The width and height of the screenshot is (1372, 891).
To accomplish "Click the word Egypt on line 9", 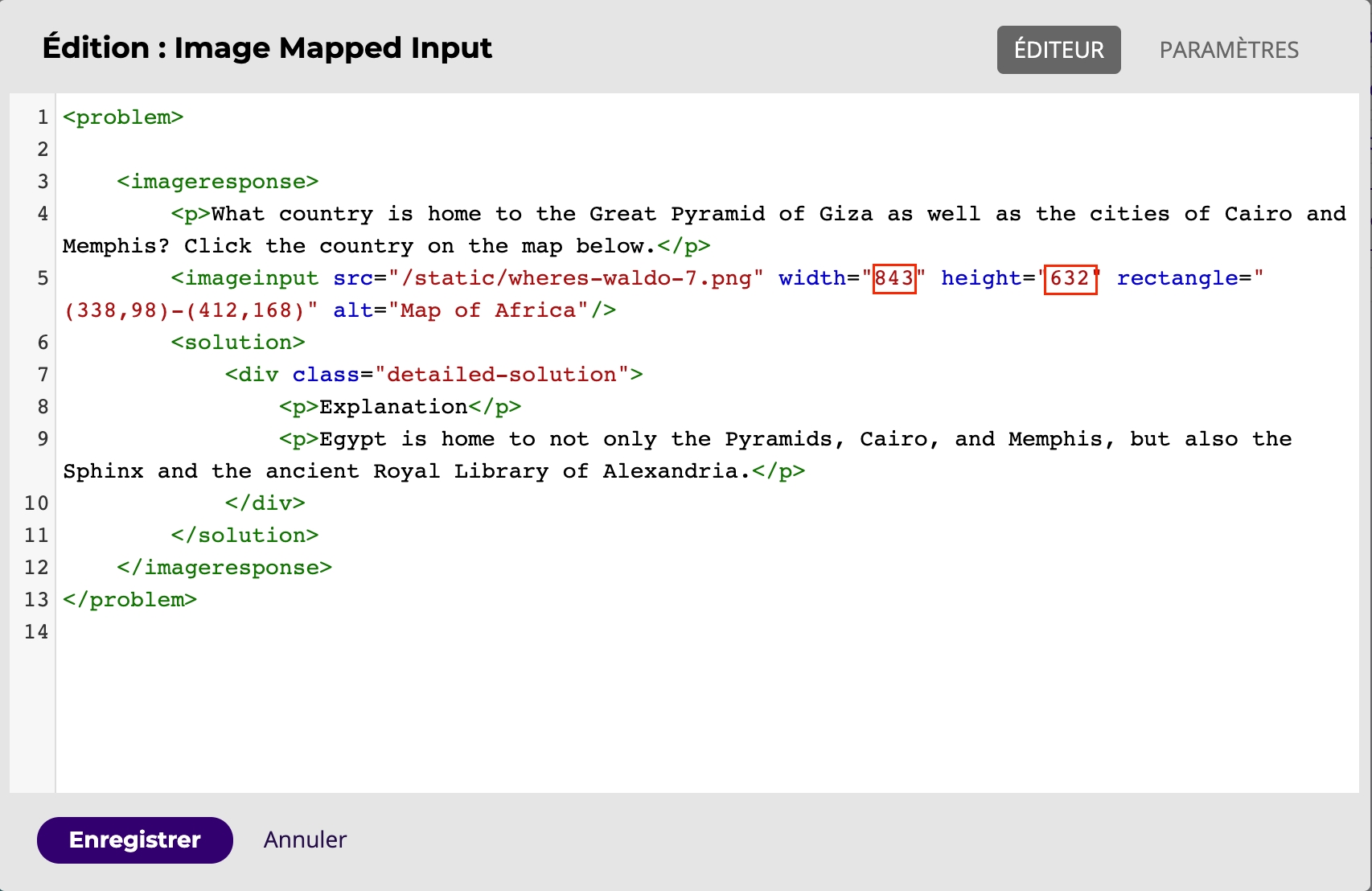I will 352,439.
